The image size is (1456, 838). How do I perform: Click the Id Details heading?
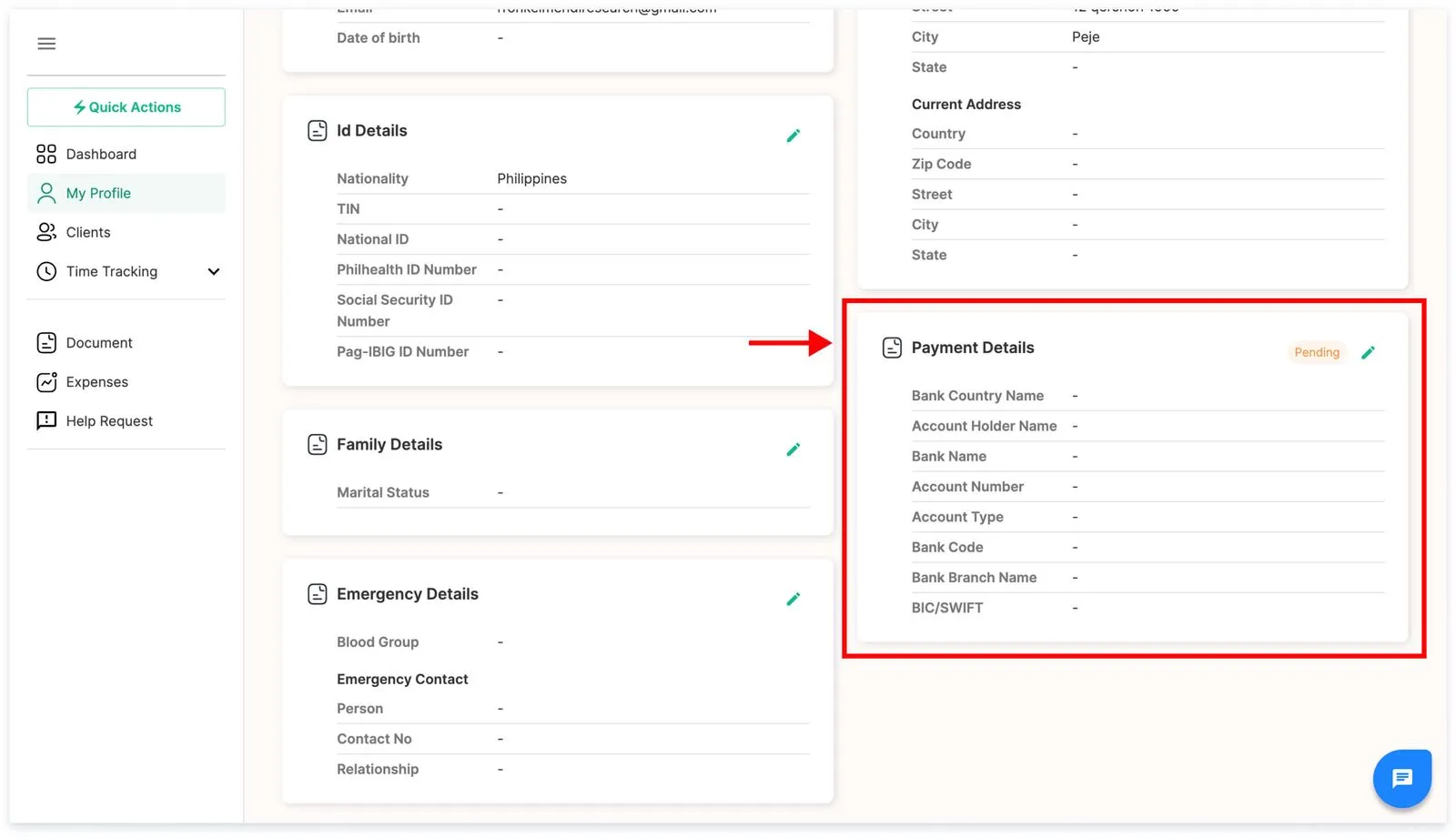click(x=372, y=131)
